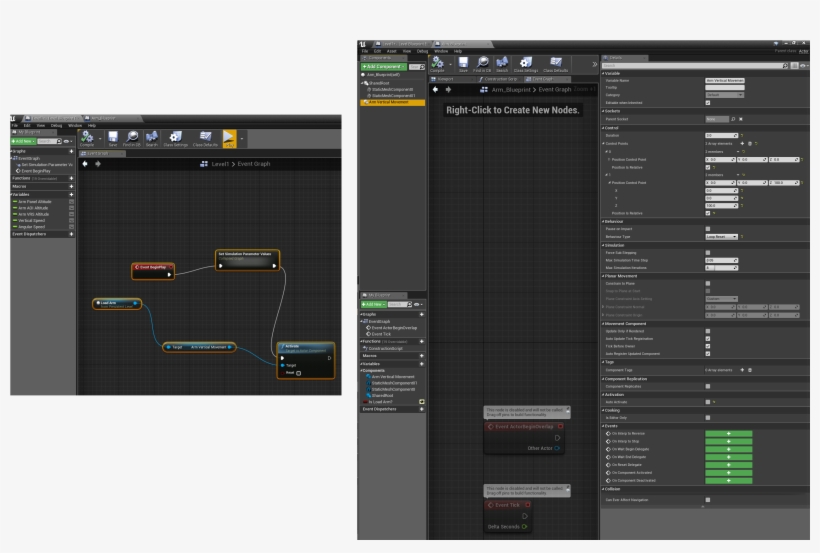Click the Search icon in Level Blueprint toolbar
This screenshot has width=820, height=553.
click(x=151, y=138)
